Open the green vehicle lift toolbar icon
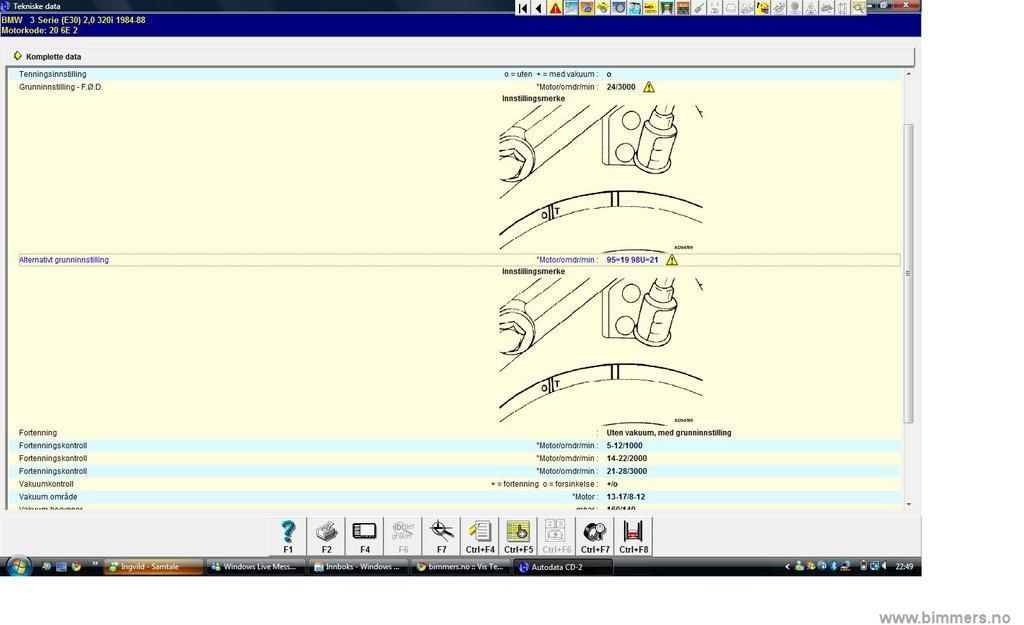Screen dimensions: 1024x625 tap(667, 8)
